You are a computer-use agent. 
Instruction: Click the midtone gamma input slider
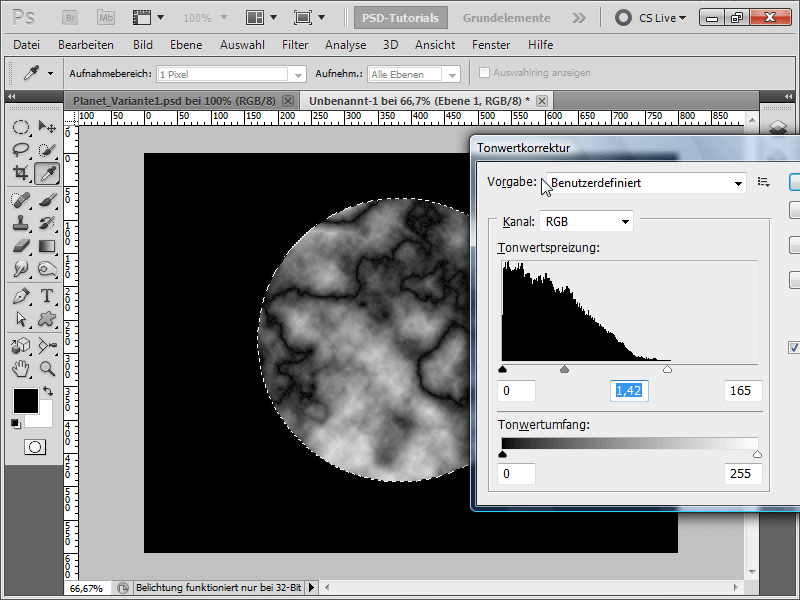point(564,369)
